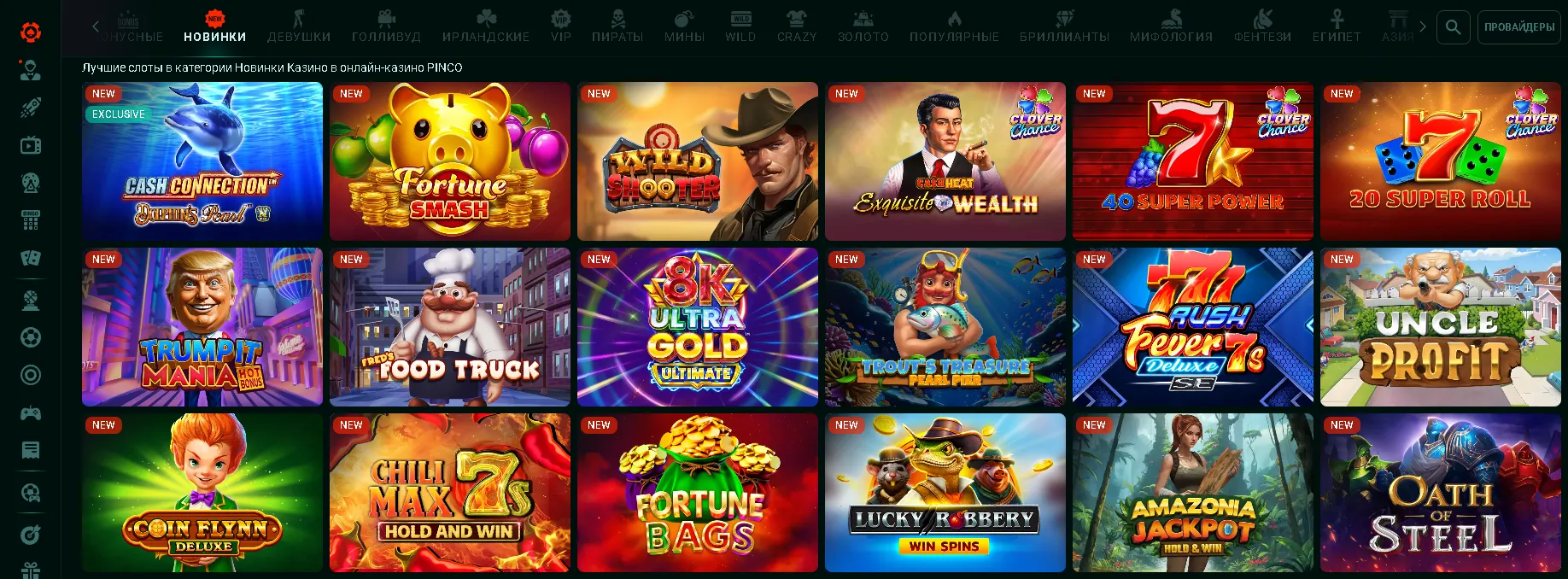Expand categories with right chevron arrow
This screenshot has height=579, width=1568.
click(1422, 26)
